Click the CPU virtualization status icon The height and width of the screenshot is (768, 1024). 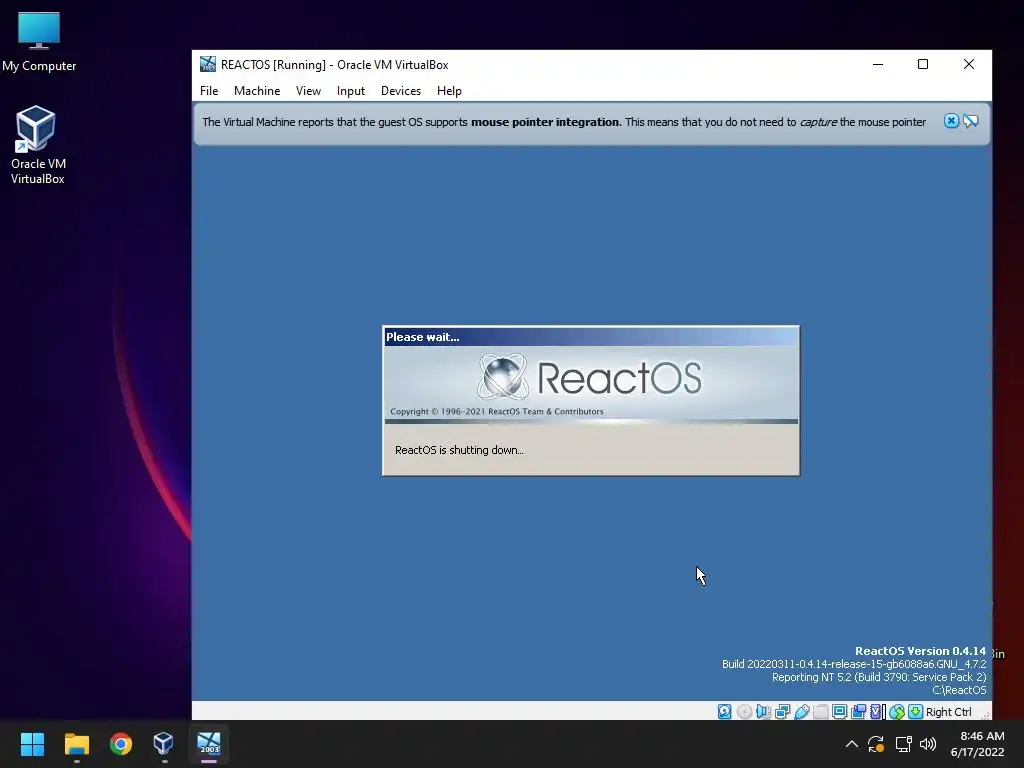coord(876,711)
